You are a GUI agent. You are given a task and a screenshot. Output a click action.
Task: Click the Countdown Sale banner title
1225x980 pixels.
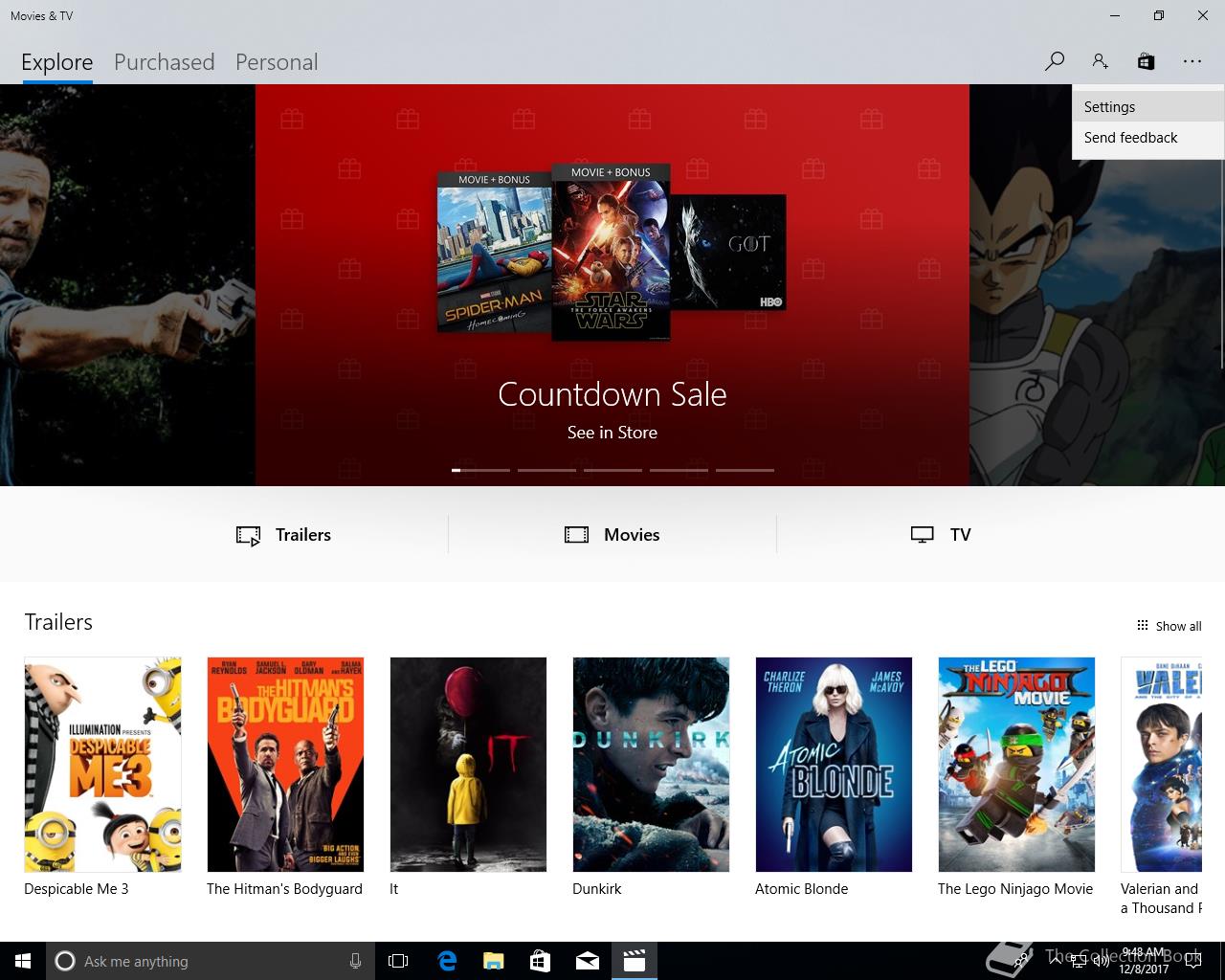point(612,394)
